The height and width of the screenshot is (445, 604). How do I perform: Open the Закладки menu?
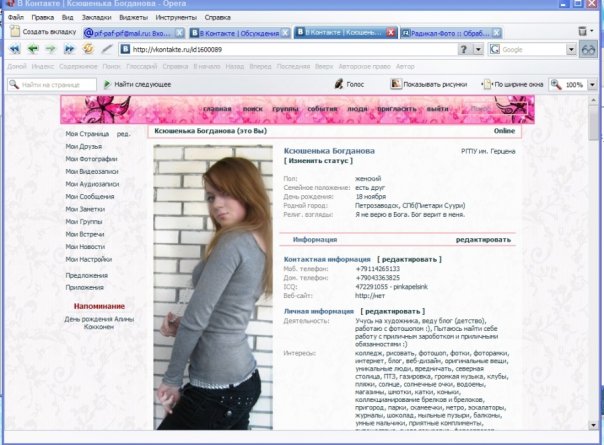[x=96, y=17]
